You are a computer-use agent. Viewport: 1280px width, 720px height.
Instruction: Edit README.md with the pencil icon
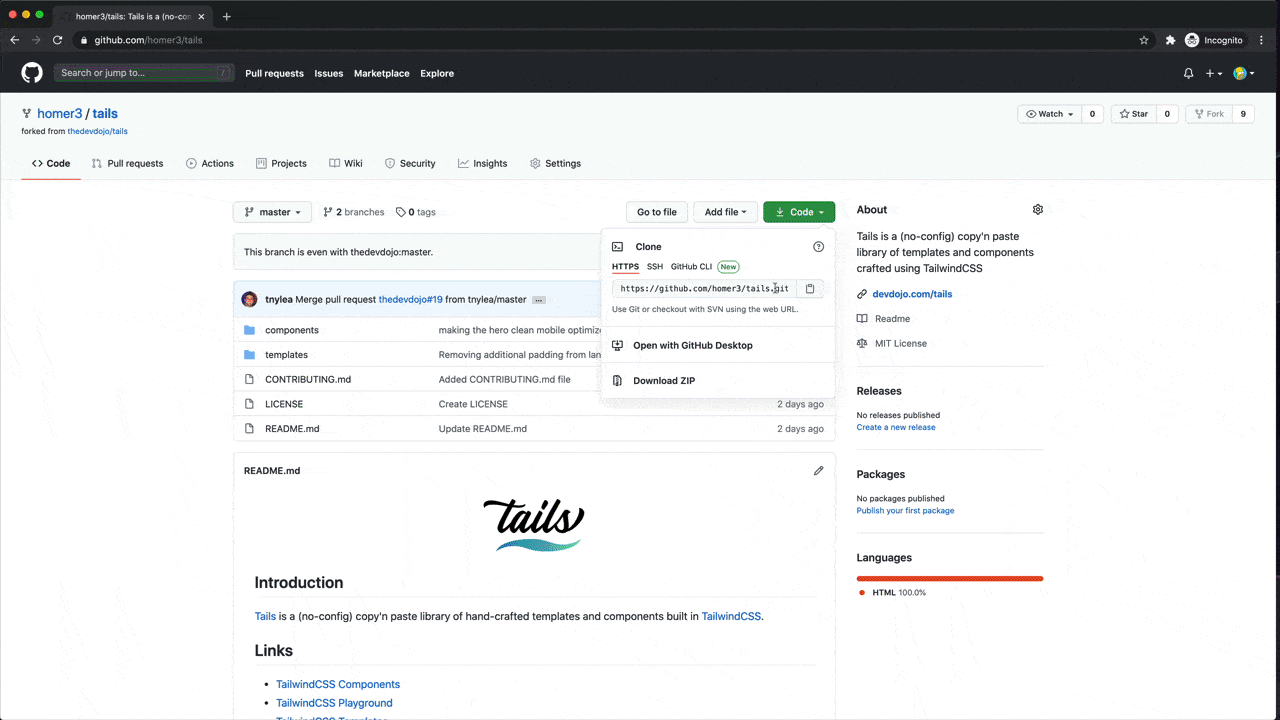click(x=818, y=470)
